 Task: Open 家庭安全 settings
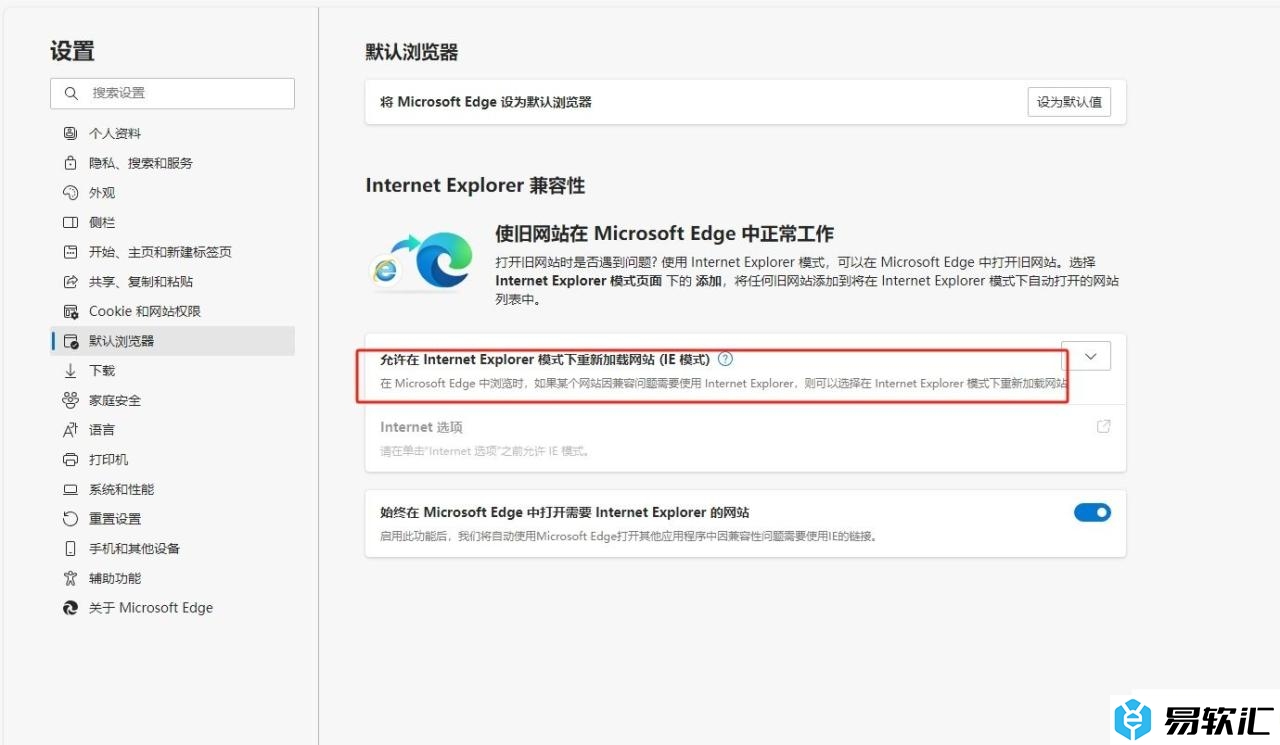click(x=172, y=400)
